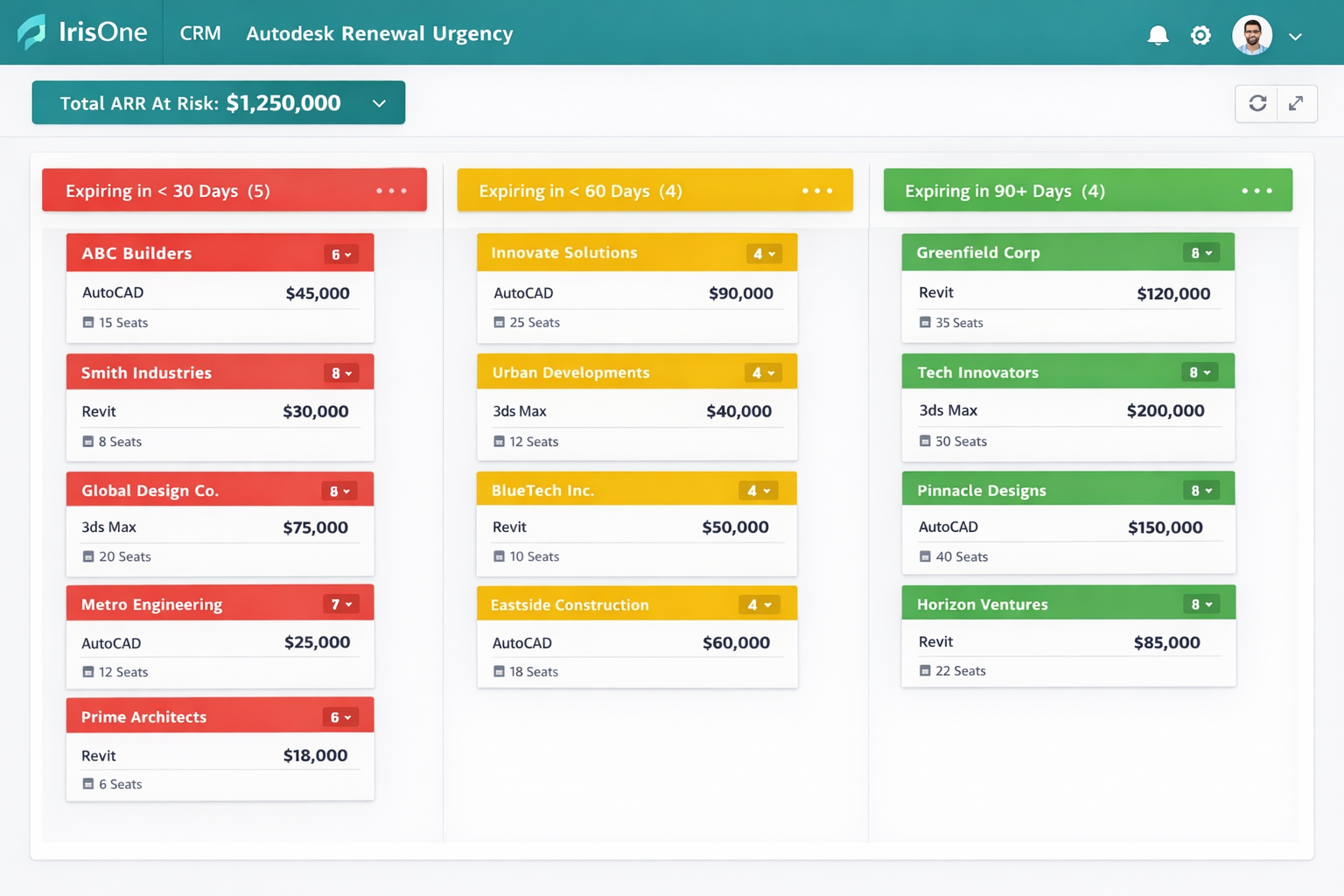Click the $1,250,000 total ARR value

283,103
